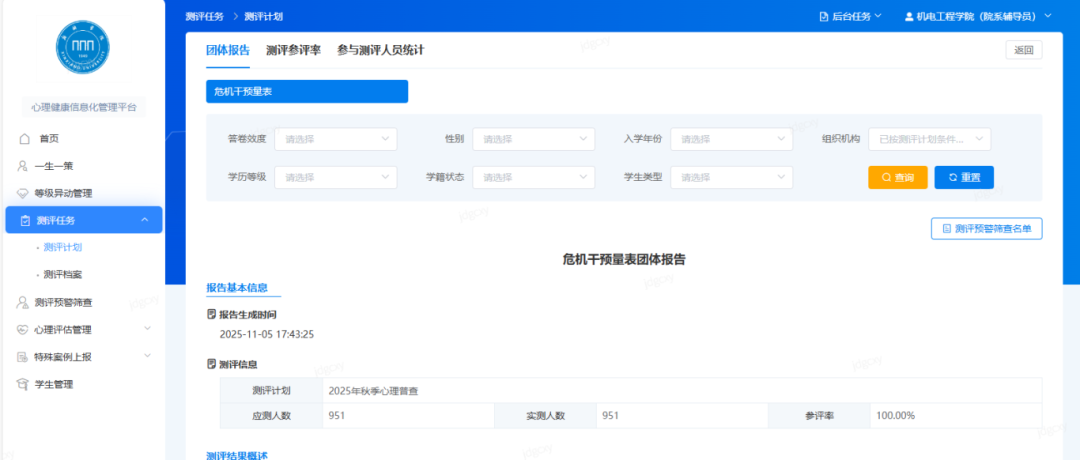Open 测评档案 in the sidebar

(x=62, y=274)
